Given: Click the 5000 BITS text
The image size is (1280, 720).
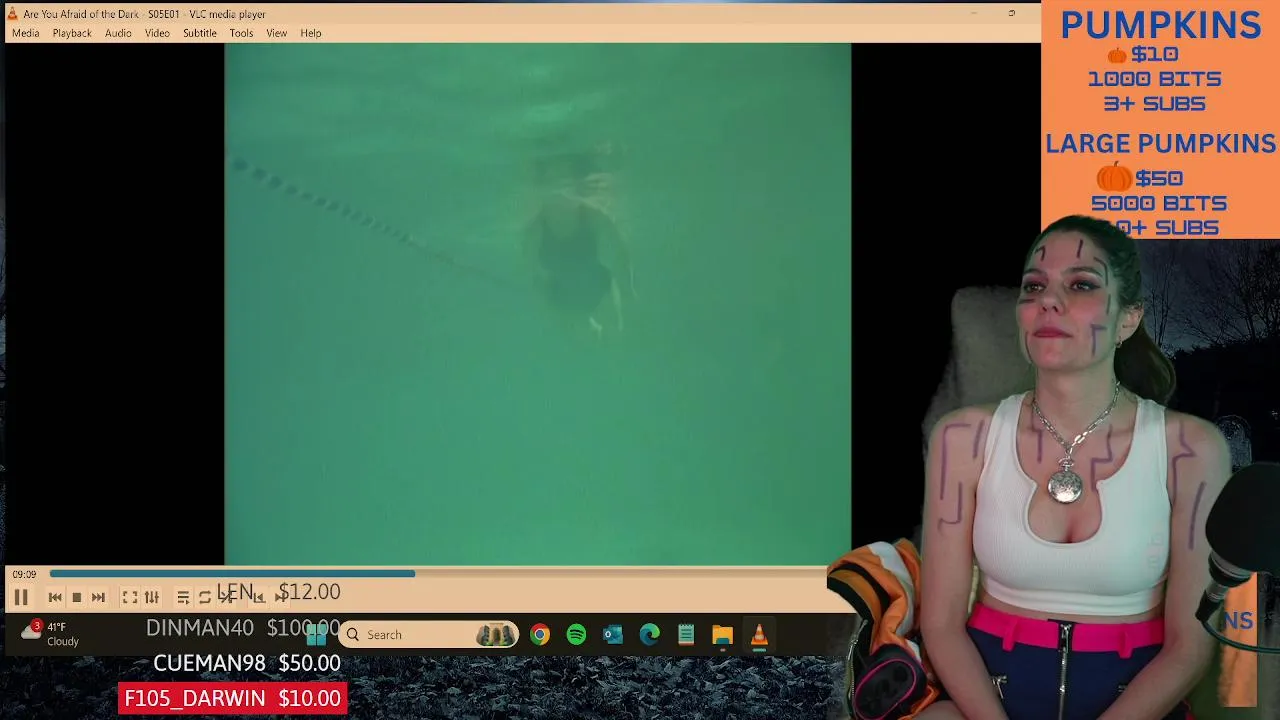Looking at the screenshot, I should pos(1159,203).
